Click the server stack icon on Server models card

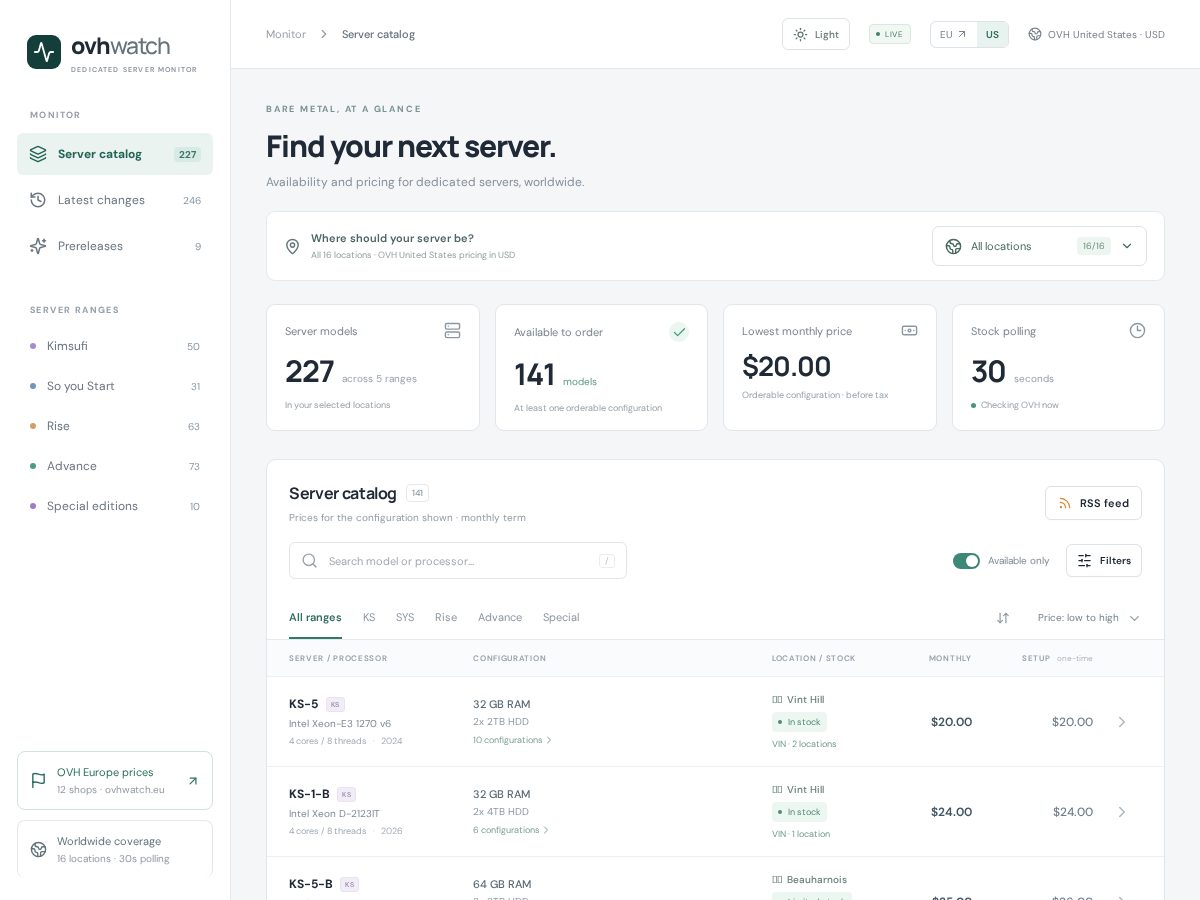tap(452, 331)
